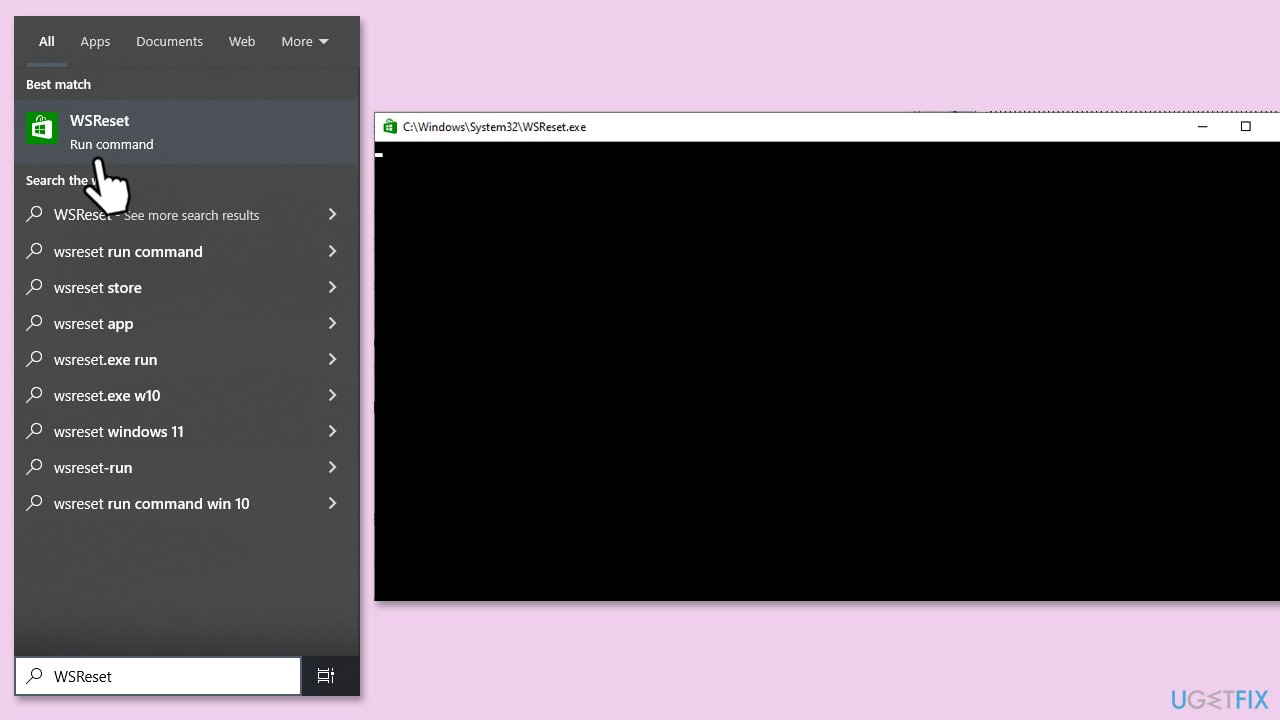
Task: Select the 'wsreset.exe run' web suggestion
Action: (186, 359)
